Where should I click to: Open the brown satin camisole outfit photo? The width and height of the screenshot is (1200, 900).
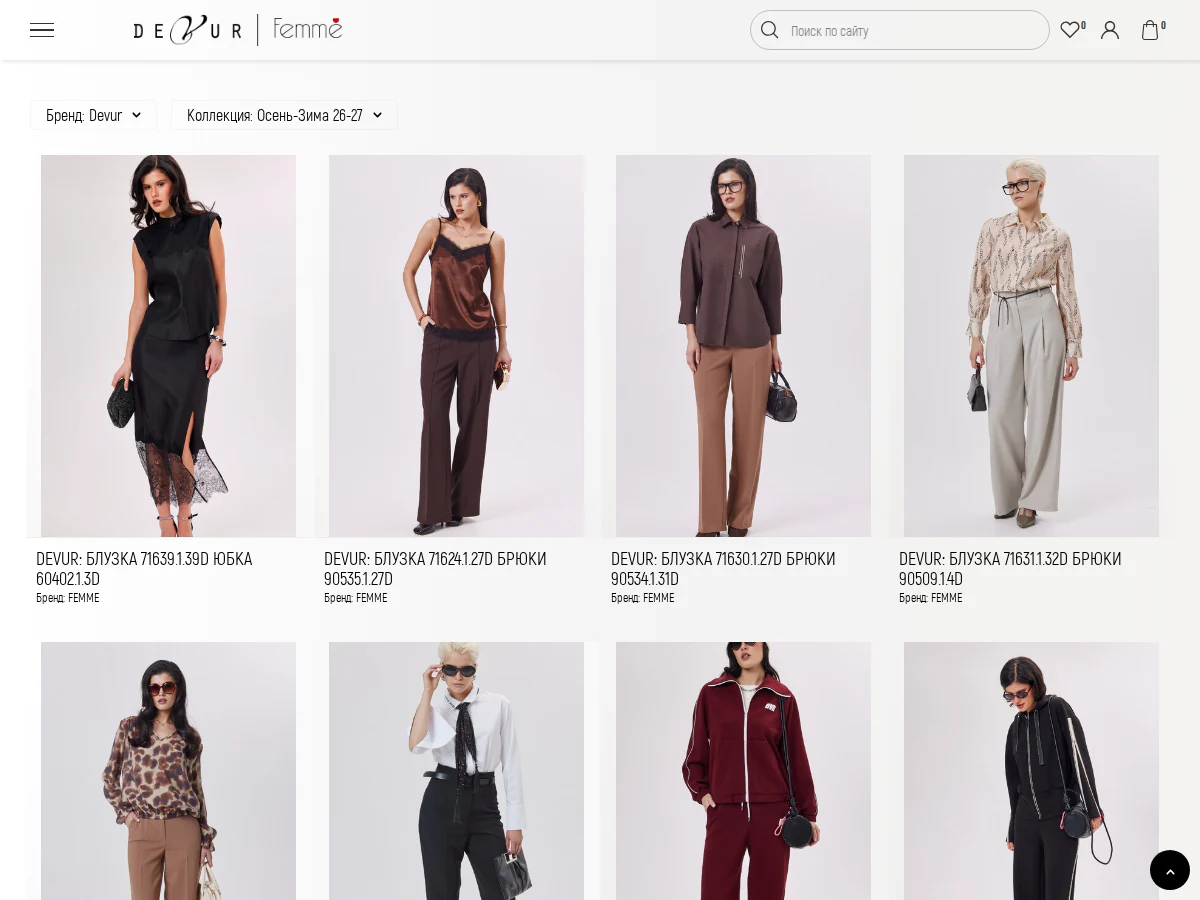pos(456,346)
